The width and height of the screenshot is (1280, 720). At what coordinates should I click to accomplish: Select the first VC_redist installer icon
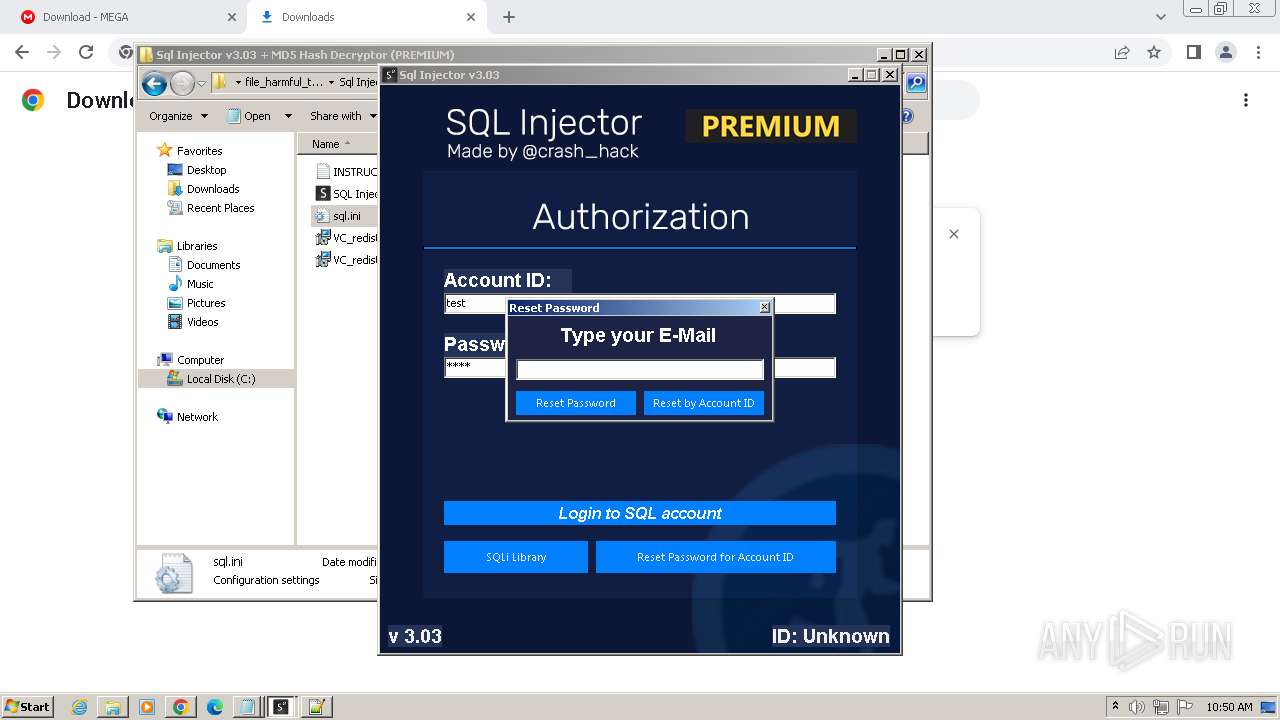point(323,238)
